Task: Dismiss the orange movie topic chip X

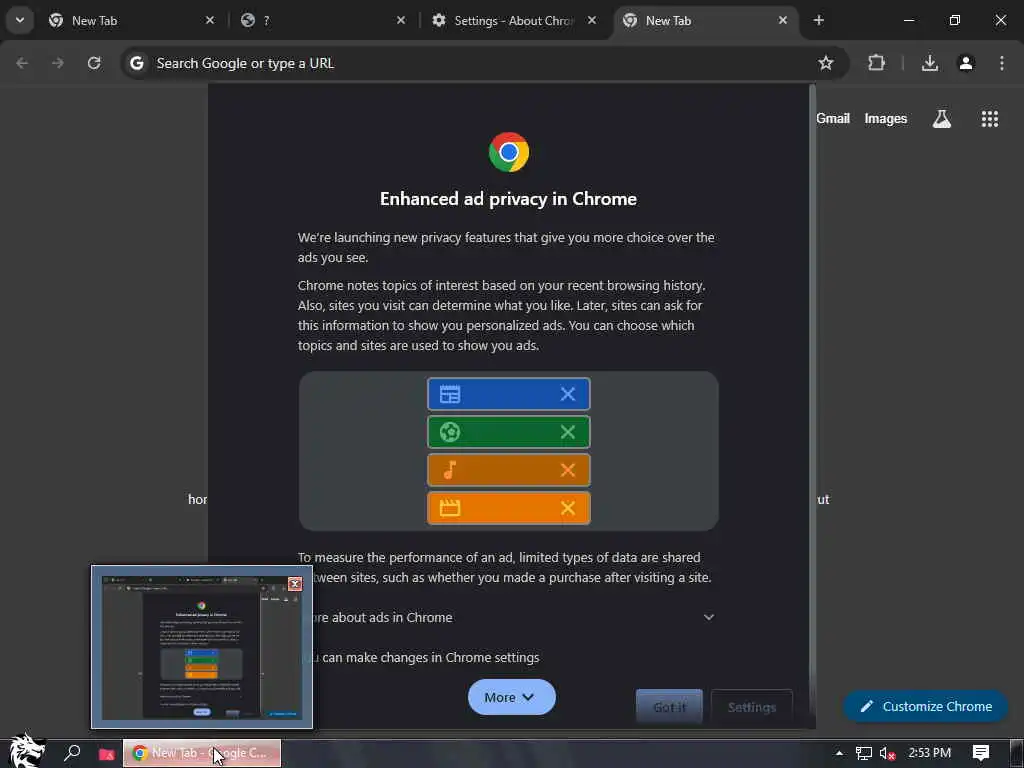Action: [x=568, y=507]
